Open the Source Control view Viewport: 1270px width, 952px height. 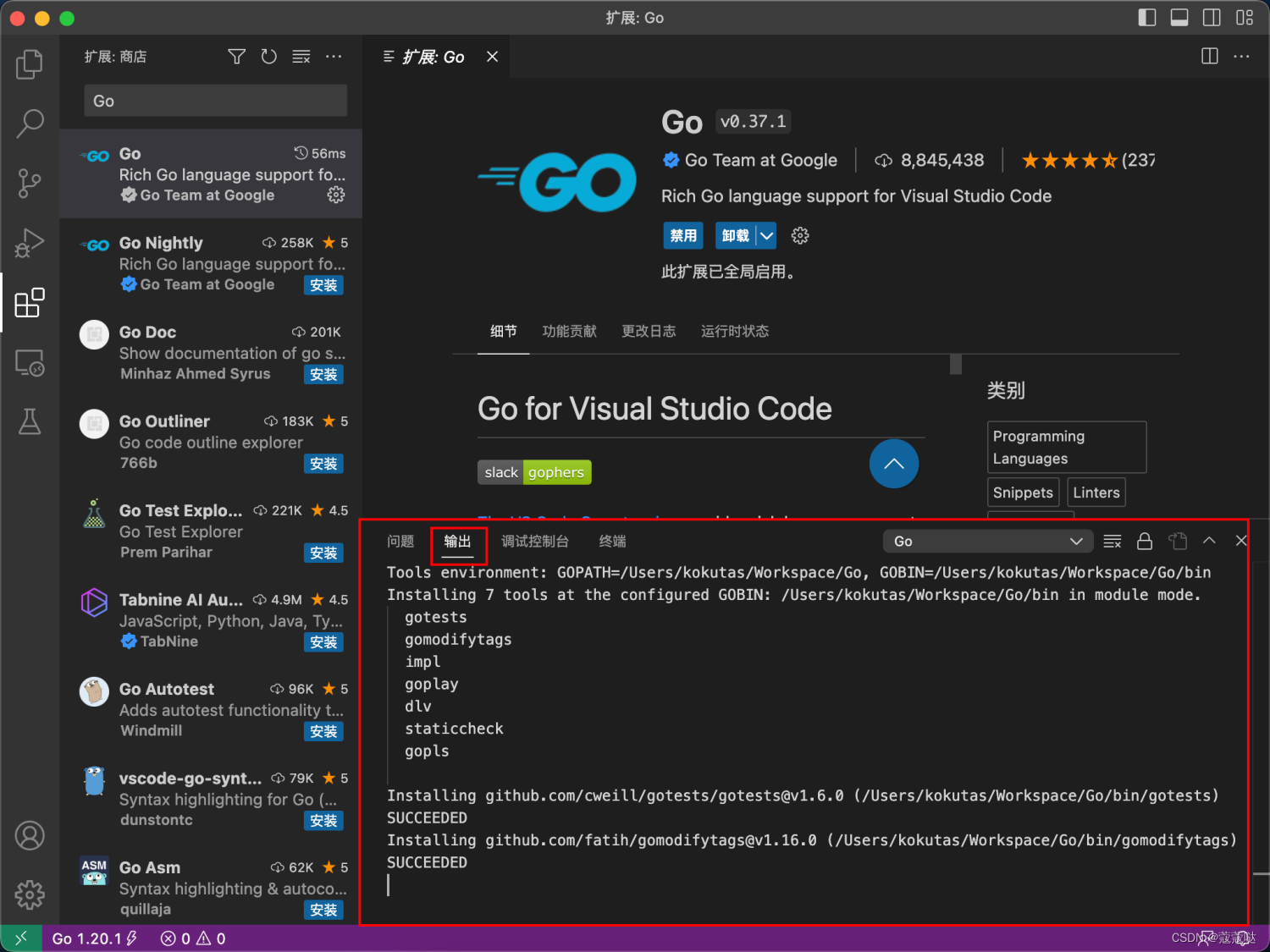tap(30, 183)
